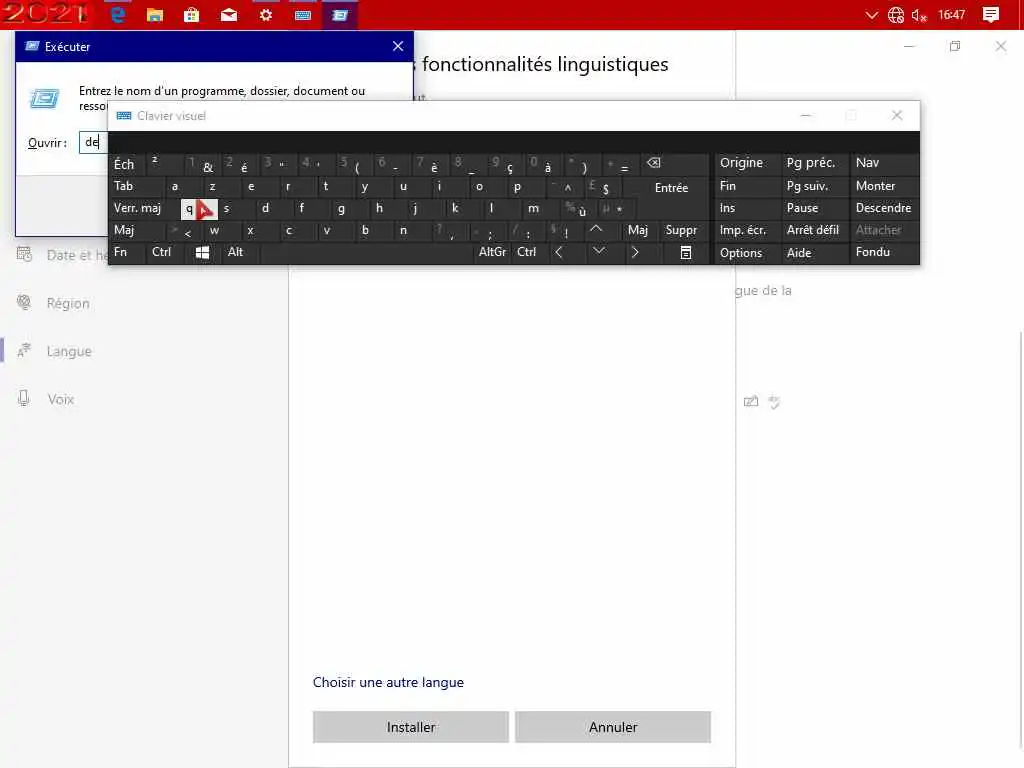Click the muted speaker tray icon
The image size is (1024, 768).
[x=919, y=15]
